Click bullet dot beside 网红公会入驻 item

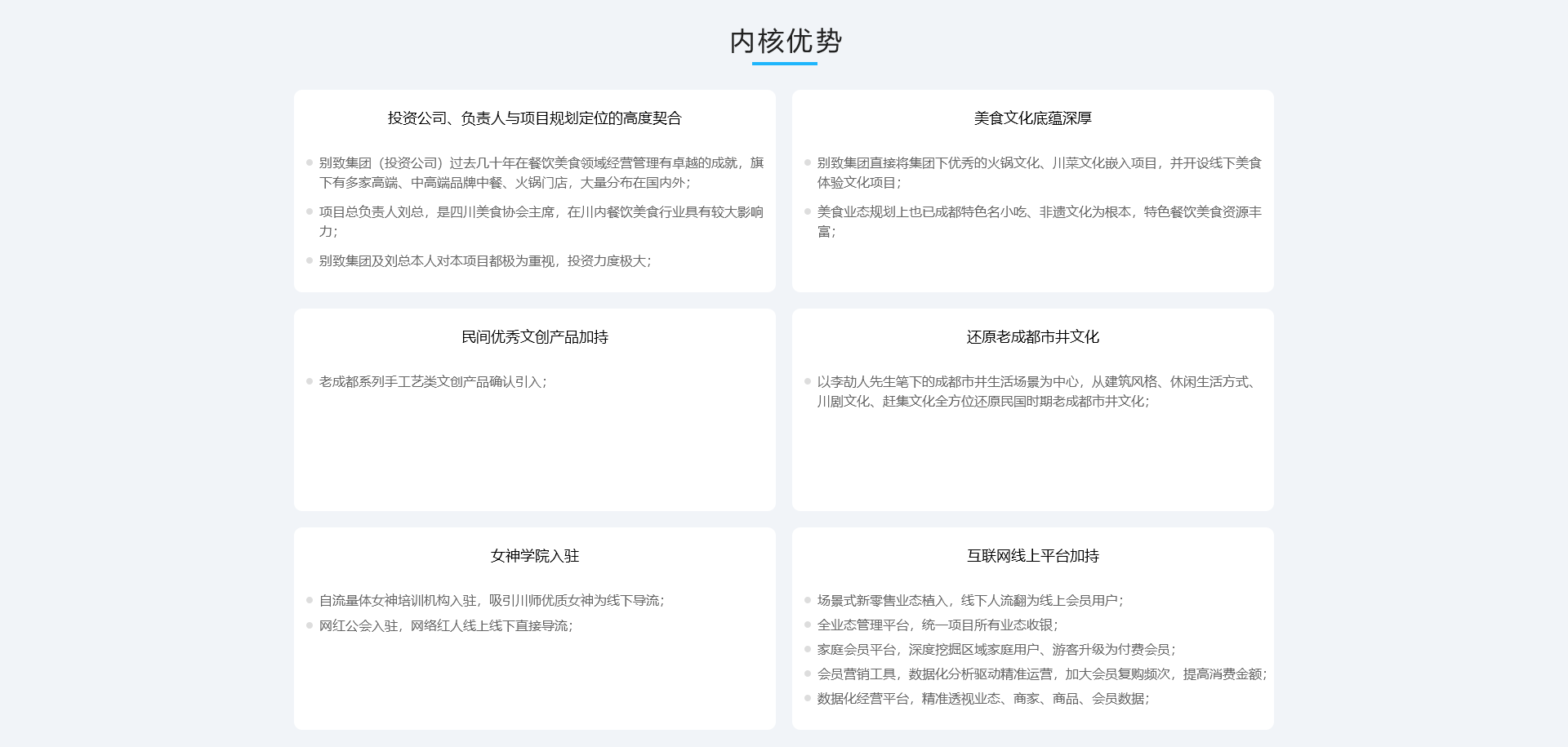[310, 625]
